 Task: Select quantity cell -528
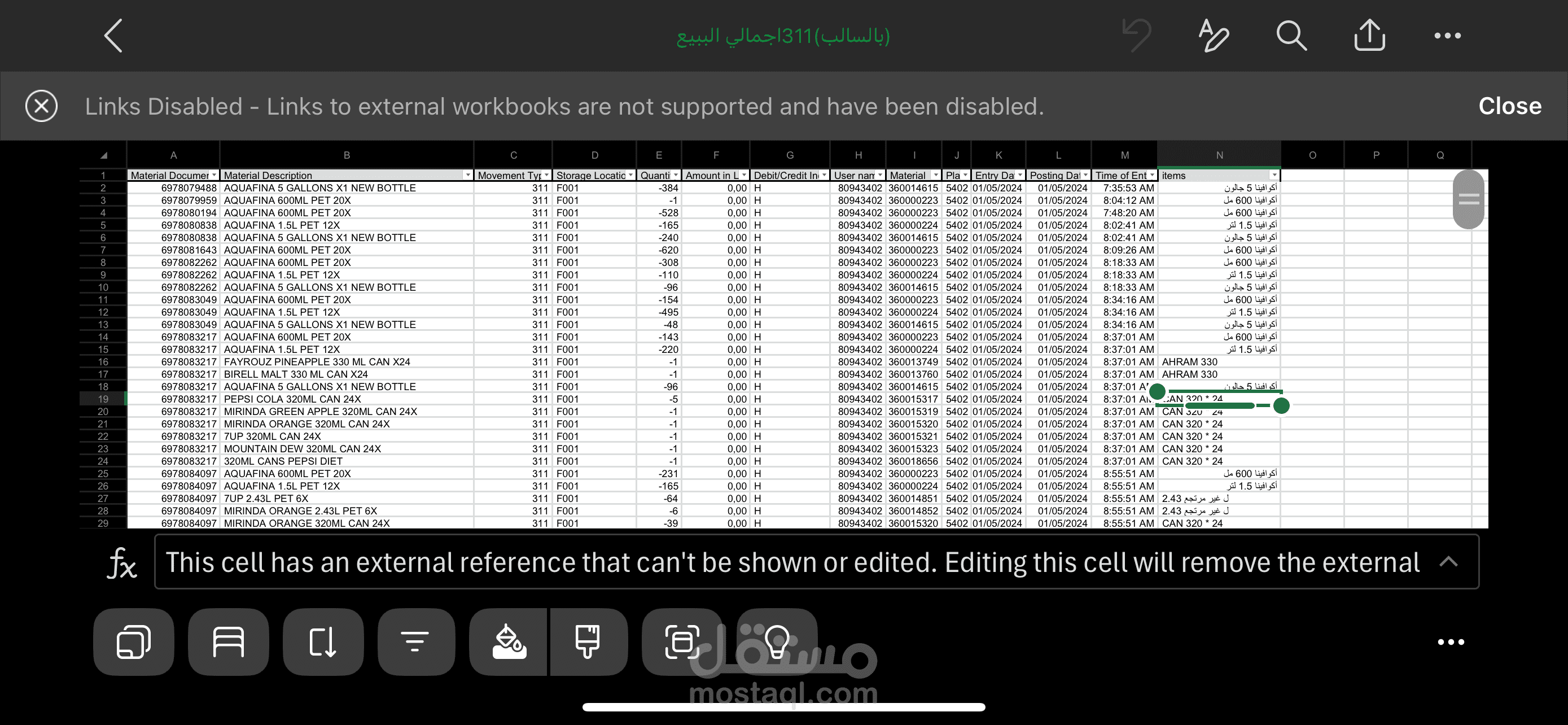659,213
